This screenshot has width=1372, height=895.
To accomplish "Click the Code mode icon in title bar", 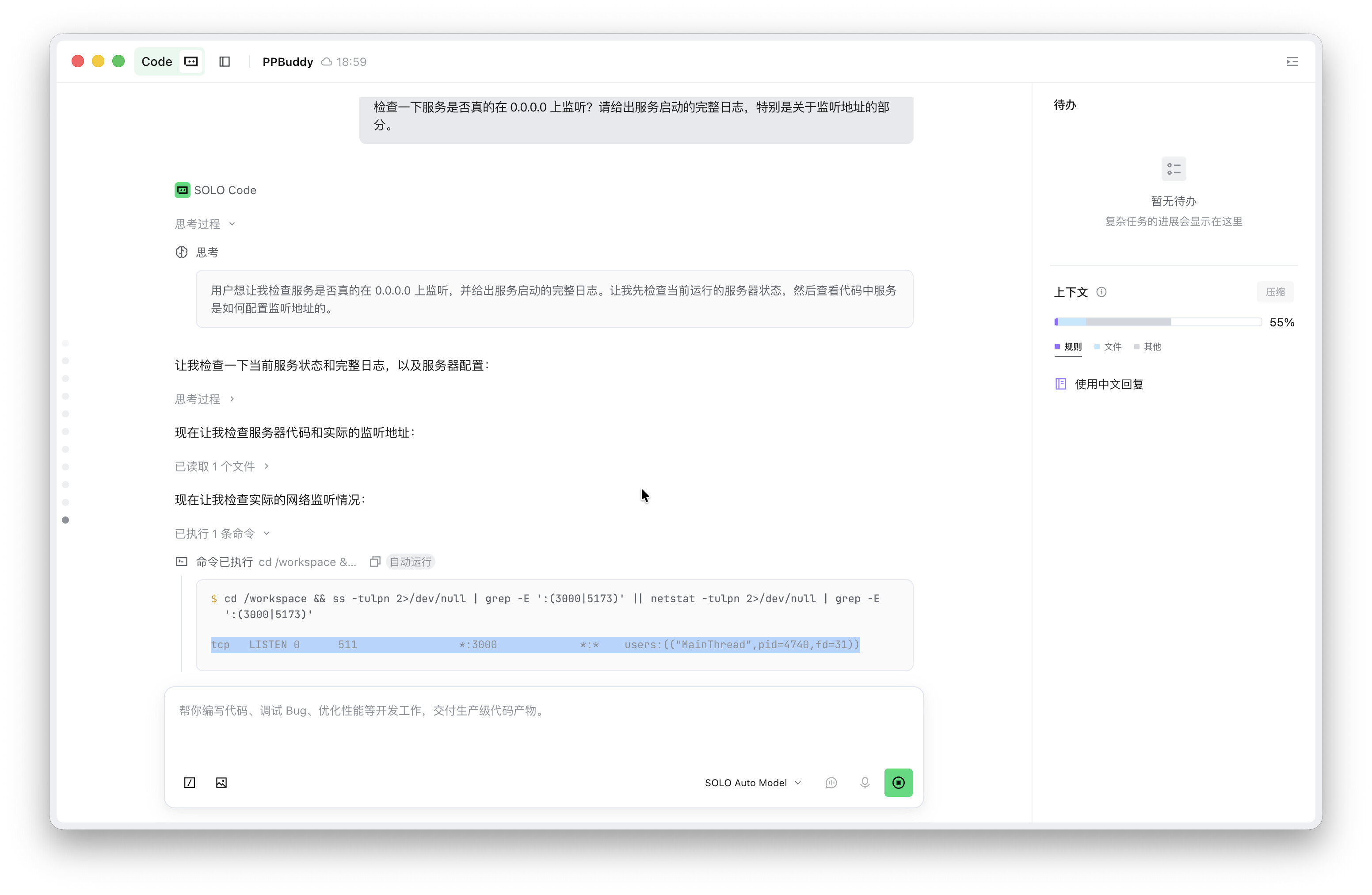I will point(191,62).
